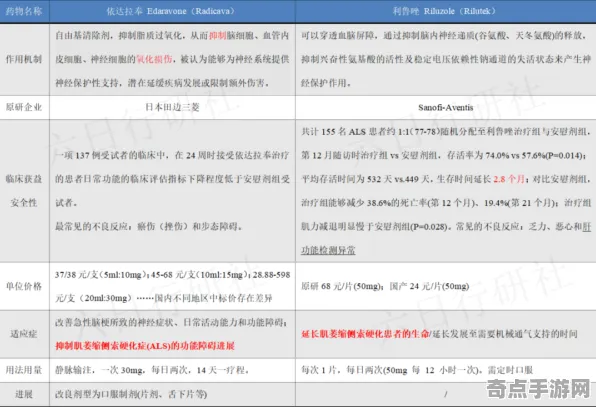This screenshot has width=596, height=407.
Task: Click the Sanofi-Aventis cell
Action: coord(445,108)
